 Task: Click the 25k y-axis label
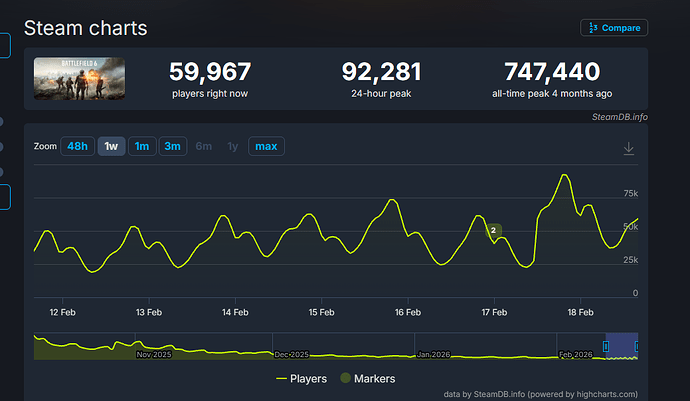click(x=631, y=260)
